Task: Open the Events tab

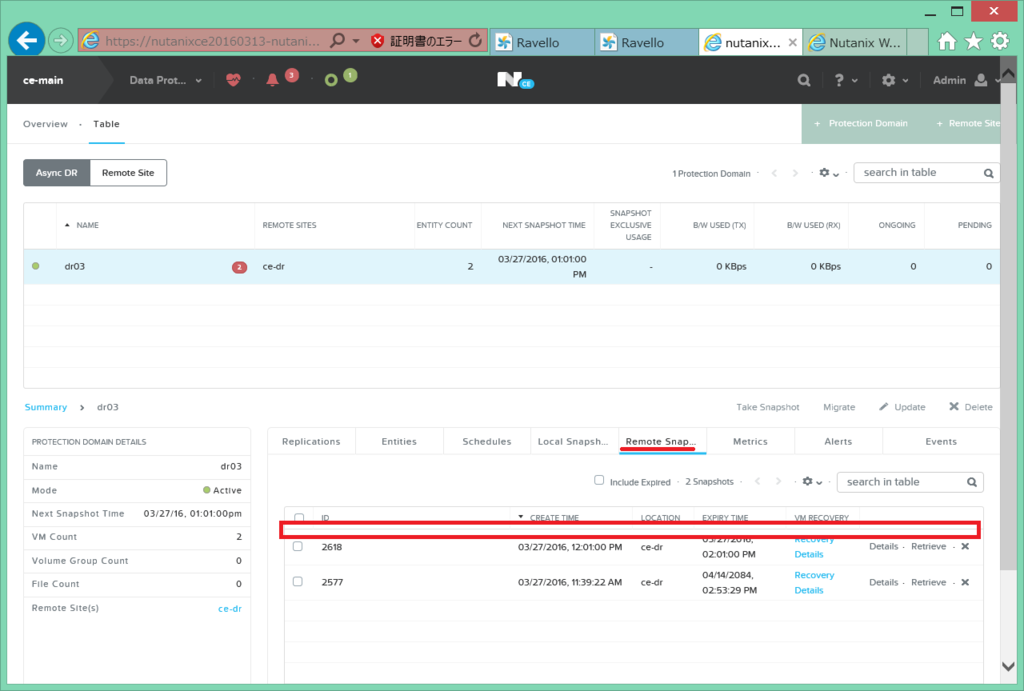Action: [x=941, y=442]
